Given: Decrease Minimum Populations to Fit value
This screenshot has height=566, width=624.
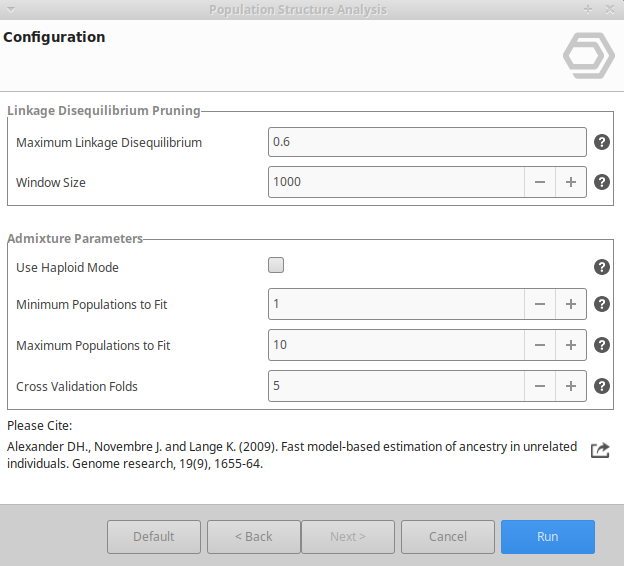Looking at the screenshot, I should 539,304.
